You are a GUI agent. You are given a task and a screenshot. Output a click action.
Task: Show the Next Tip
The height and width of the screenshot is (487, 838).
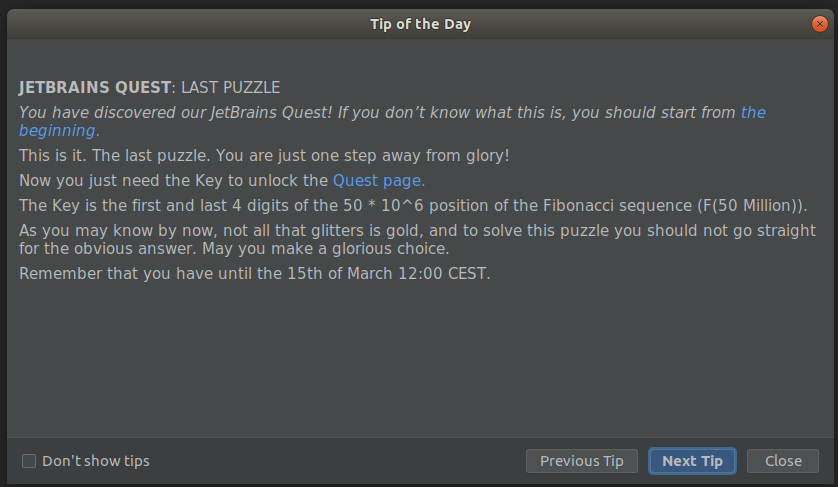click(x=692, y=461)
